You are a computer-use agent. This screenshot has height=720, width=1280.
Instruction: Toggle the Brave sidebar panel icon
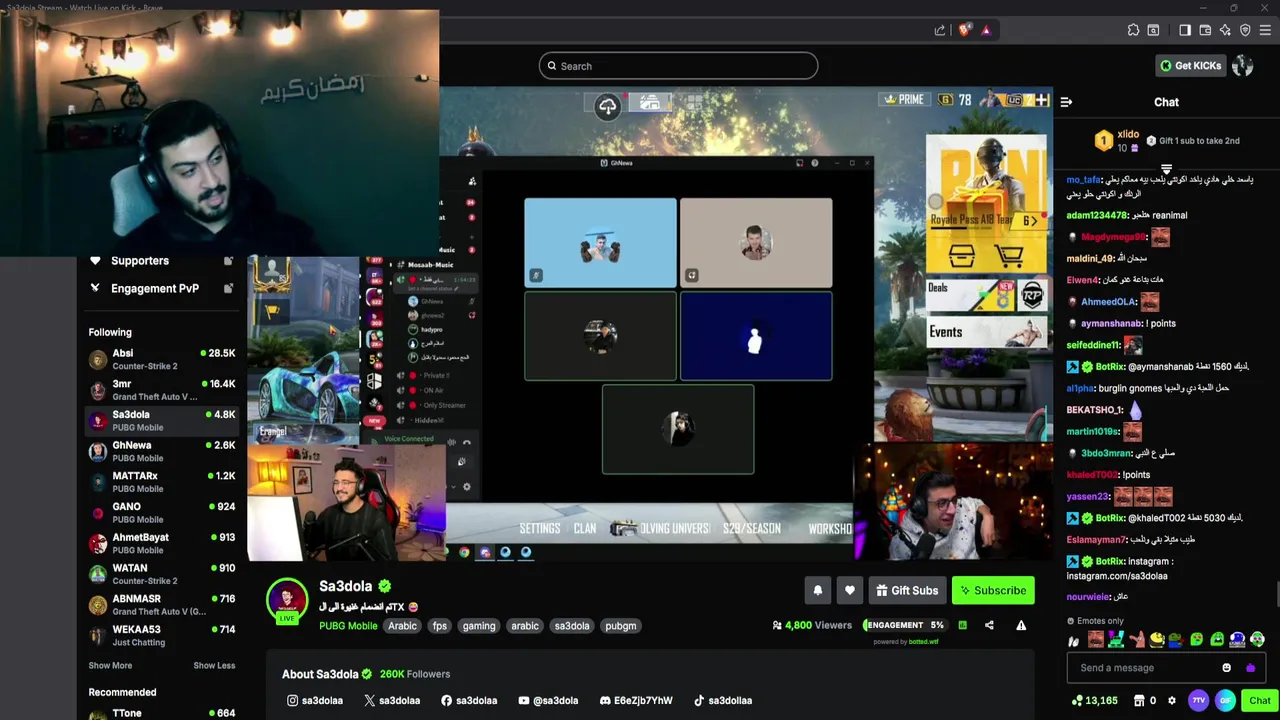1185,30
